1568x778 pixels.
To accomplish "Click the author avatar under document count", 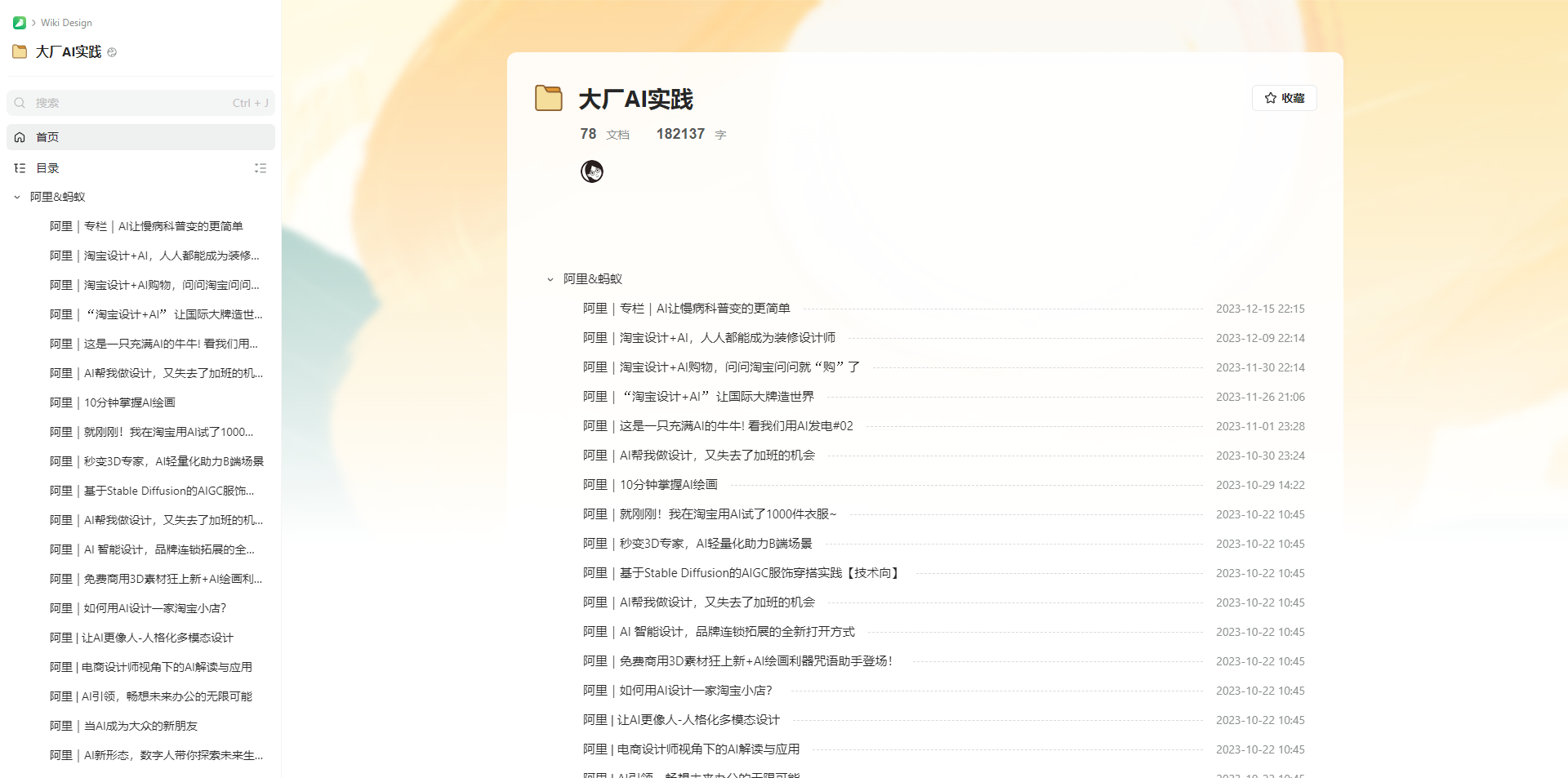I will point(591,171).
